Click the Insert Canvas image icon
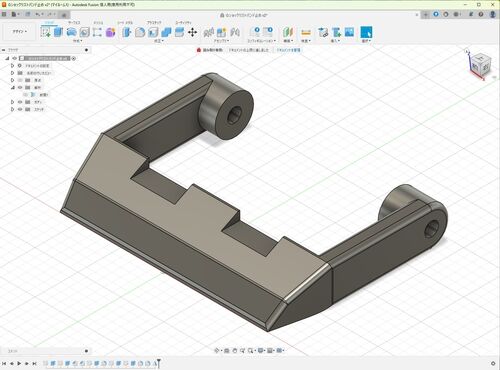The image size is (500, 370). point(349,32)
